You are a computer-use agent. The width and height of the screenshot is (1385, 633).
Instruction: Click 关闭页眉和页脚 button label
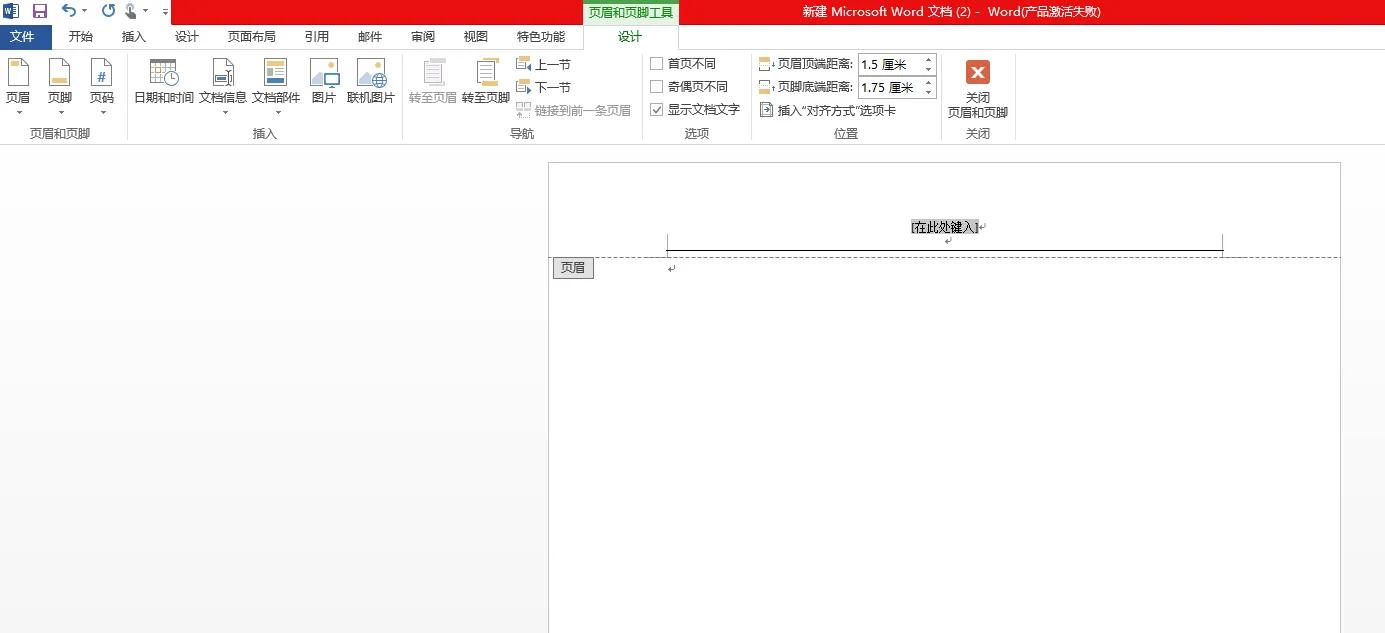978,105
